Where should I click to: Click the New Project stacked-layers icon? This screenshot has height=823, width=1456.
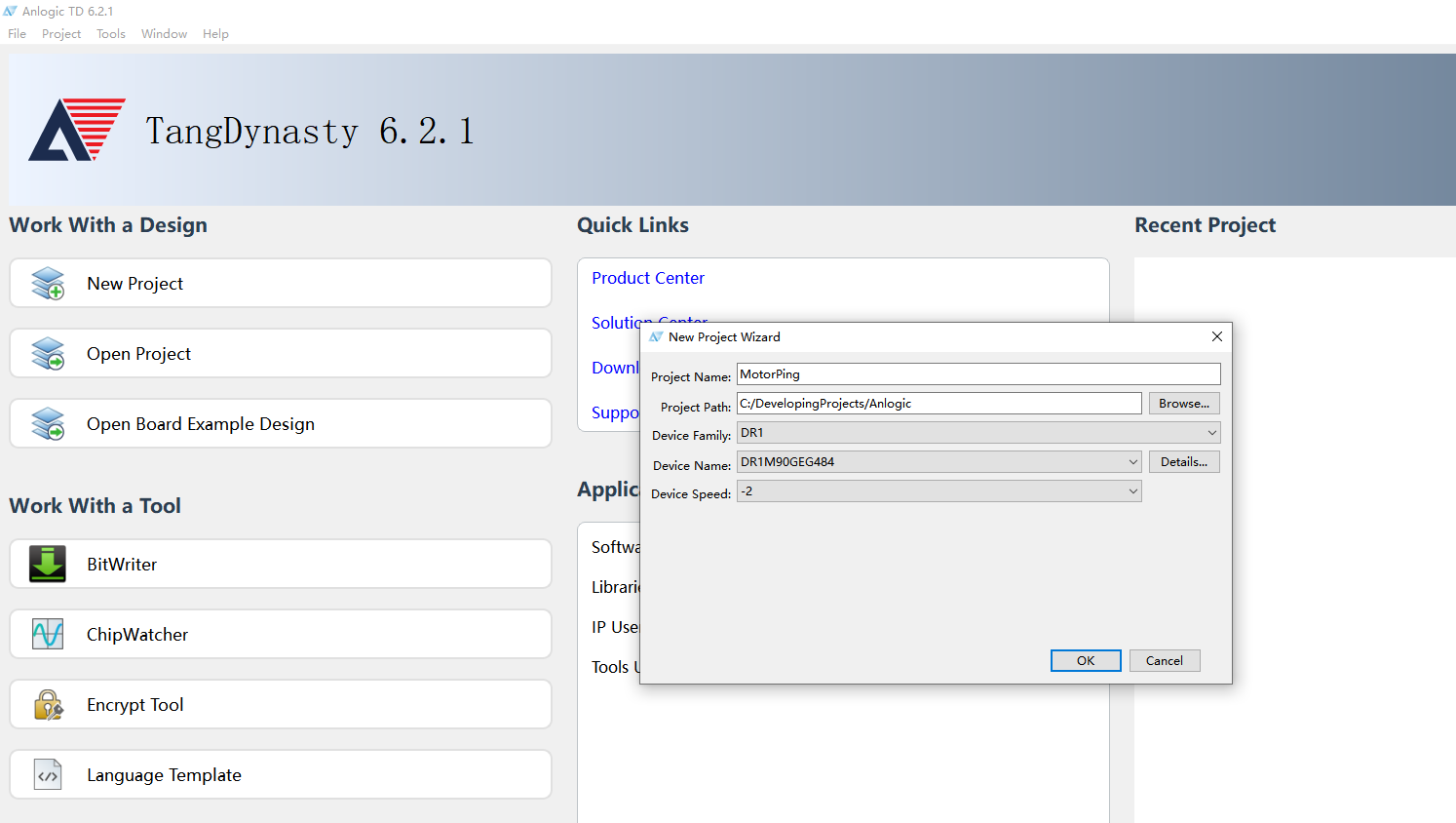click(48, 284)
